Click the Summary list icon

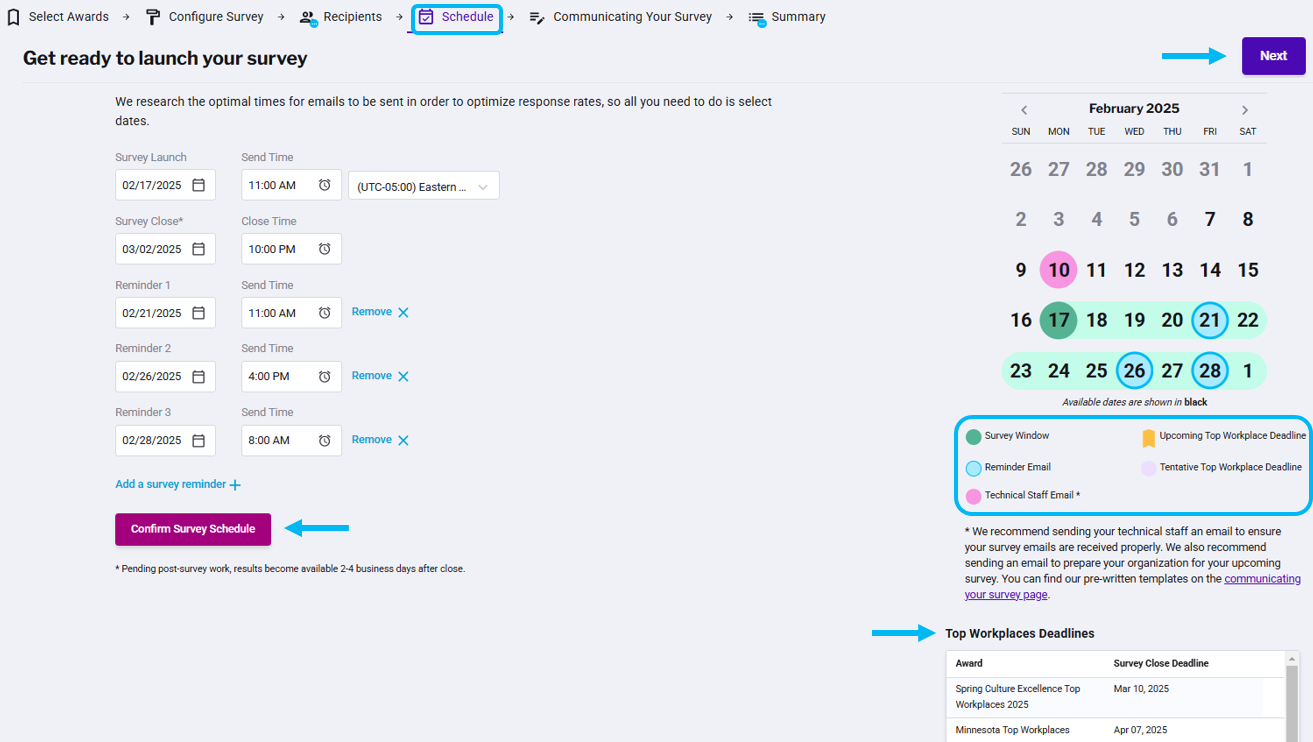point(756,16)
